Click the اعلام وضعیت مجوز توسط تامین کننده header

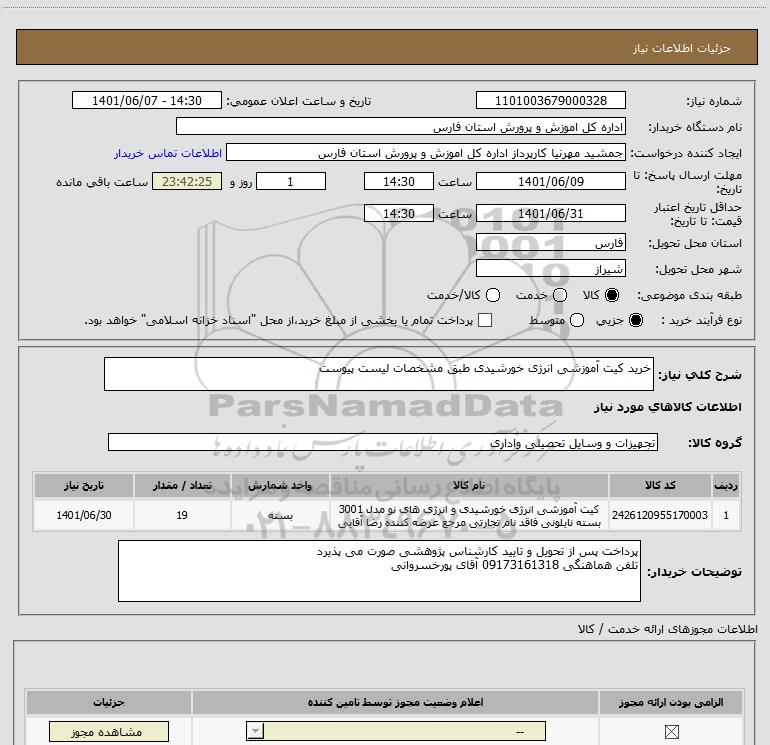click(395, 703)
